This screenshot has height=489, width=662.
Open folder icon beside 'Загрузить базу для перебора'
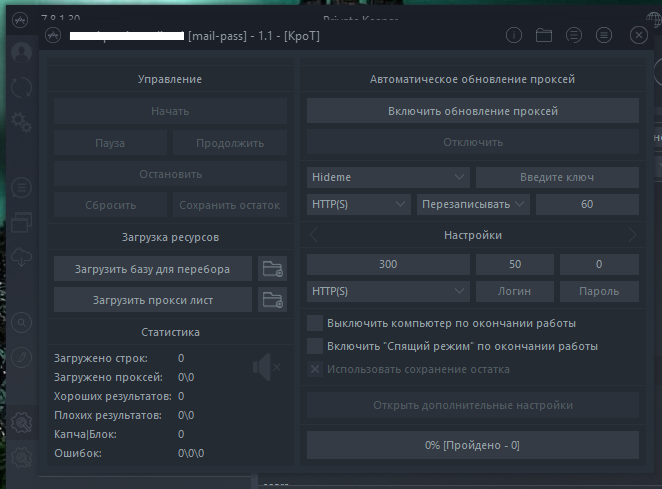tap(272, 269)
